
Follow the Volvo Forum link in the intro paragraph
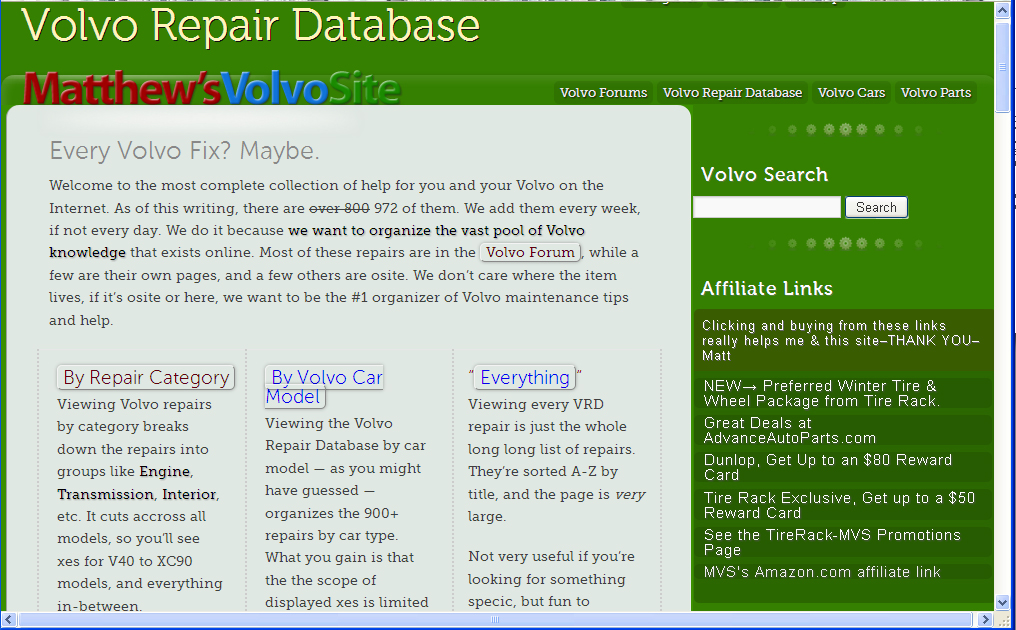click(x=530, y=252)
